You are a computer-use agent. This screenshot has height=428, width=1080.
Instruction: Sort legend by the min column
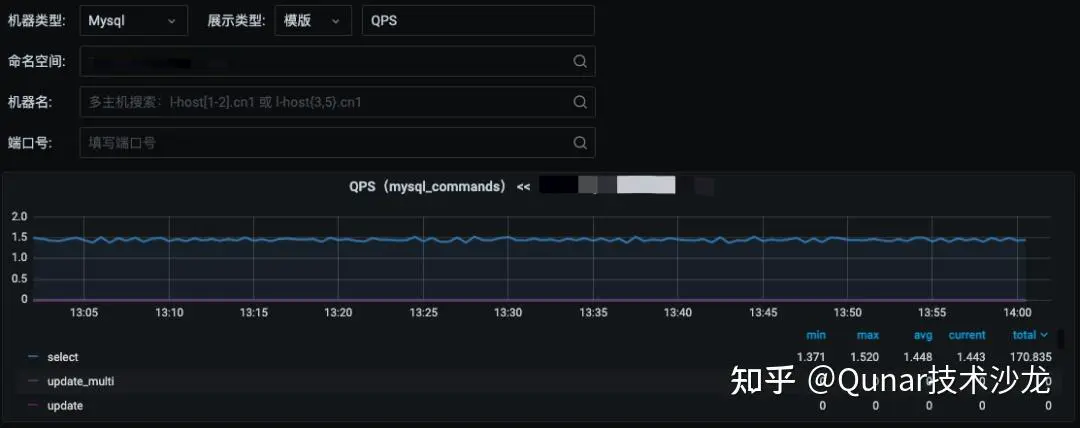(815, 335)
